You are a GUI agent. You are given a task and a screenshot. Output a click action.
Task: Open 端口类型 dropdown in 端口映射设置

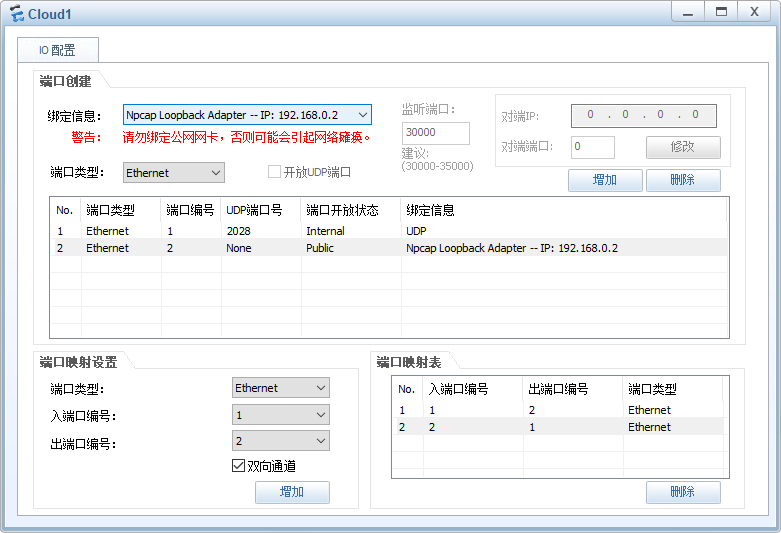click(281, 388)
